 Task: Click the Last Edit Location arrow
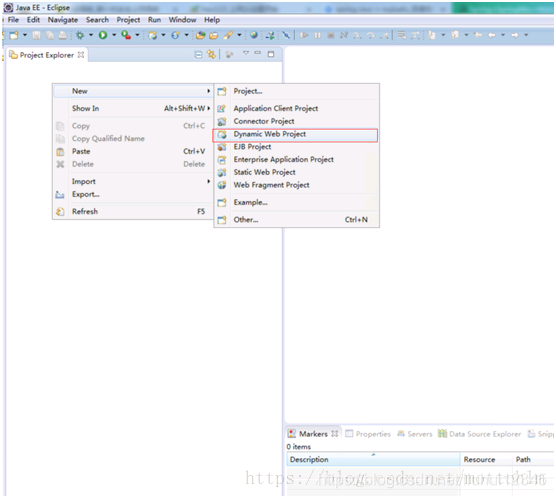tap(478, 35)
